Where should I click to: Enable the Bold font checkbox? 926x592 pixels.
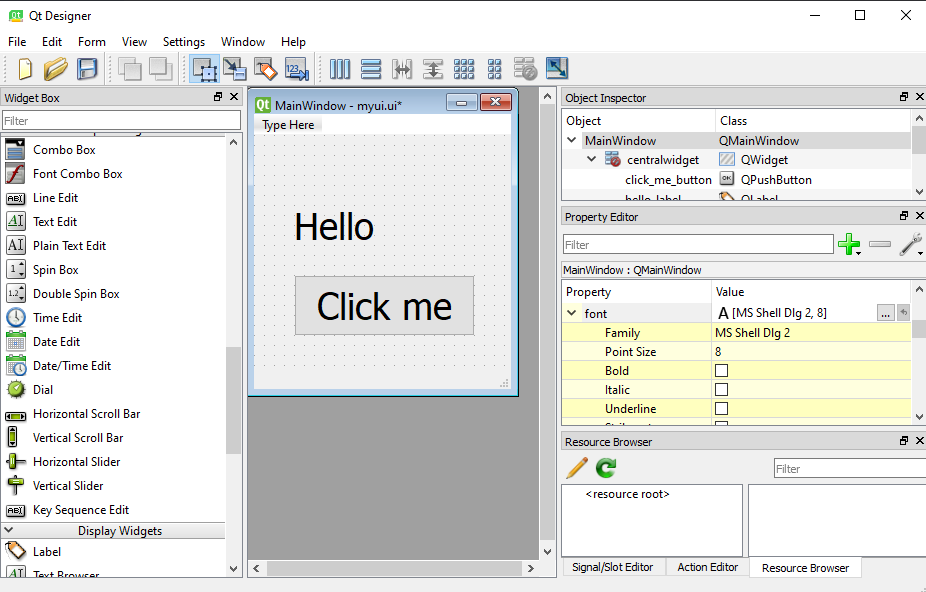pos(721,371)
